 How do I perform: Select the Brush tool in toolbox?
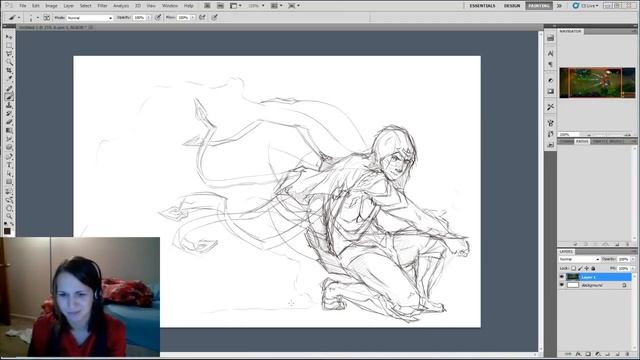(x=9, y=97)
